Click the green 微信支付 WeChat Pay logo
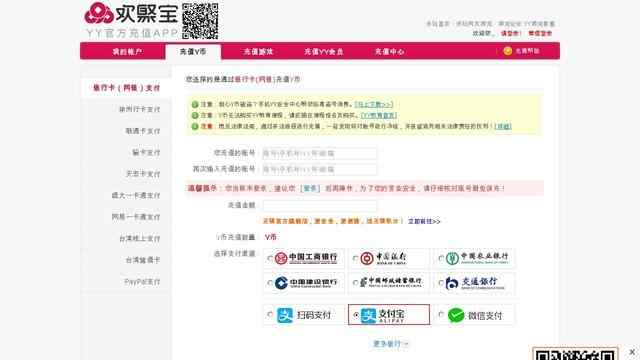Image resolution: width=640 pixels, height=360 pixels. pyautogui.click(x=475, y=315)
